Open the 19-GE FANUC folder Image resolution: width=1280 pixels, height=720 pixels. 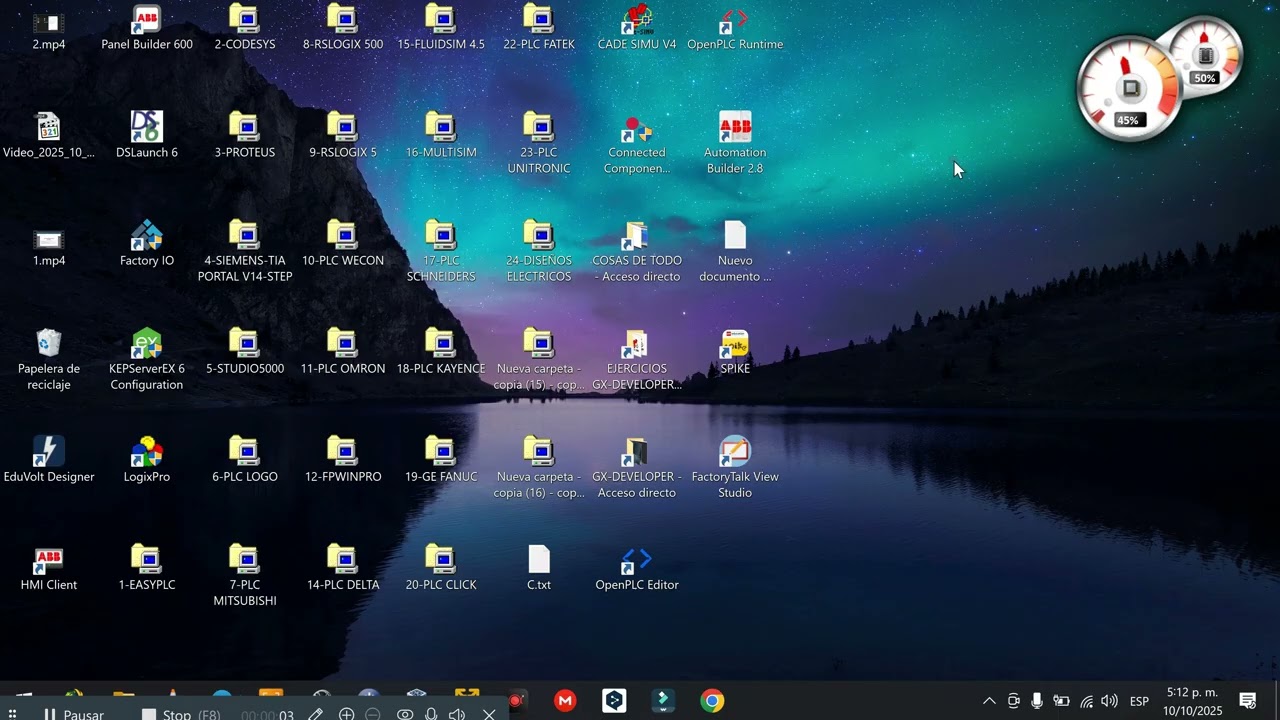pos(441,460)
